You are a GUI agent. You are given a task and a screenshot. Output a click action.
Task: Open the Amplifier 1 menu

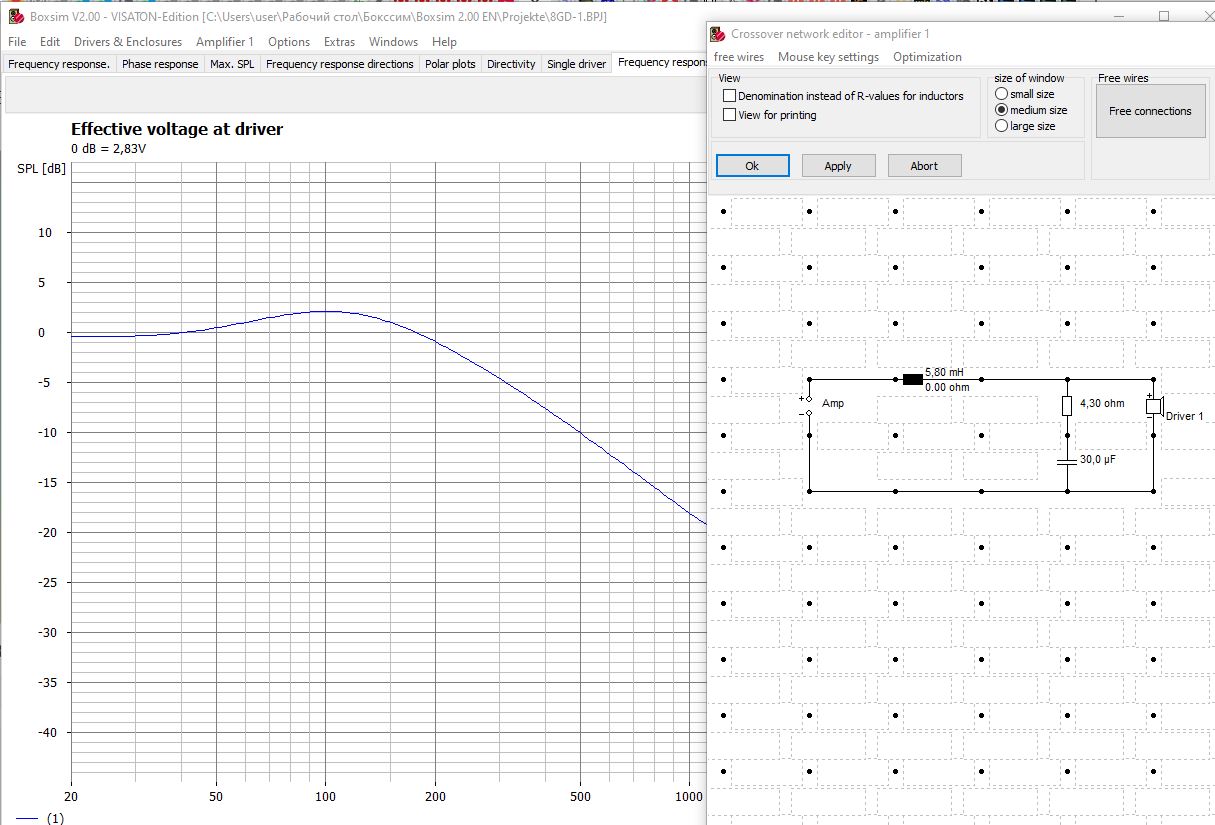point(225,42)
